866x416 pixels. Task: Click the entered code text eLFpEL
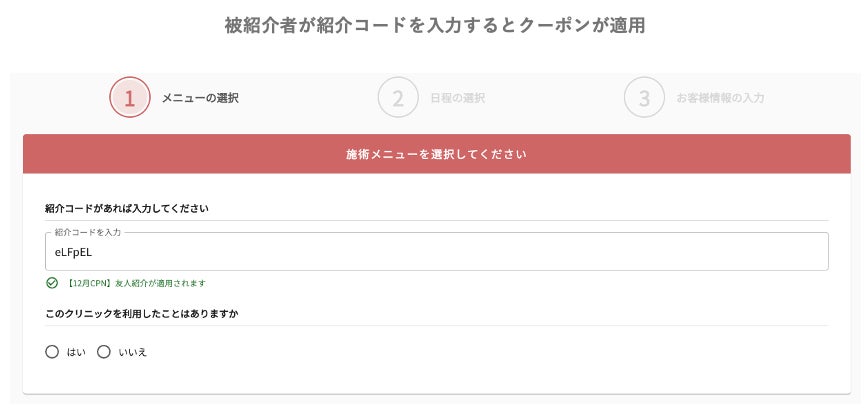(x=74, y=252)
